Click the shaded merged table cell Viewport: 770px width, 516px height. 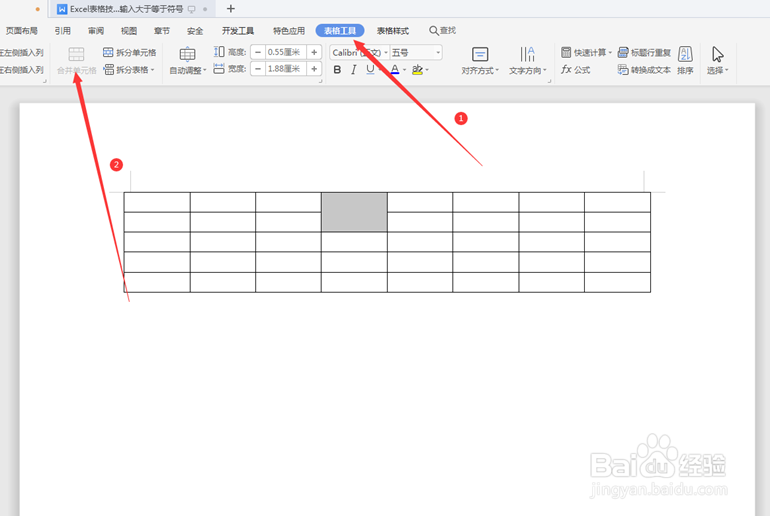click(x=354, y=212)
